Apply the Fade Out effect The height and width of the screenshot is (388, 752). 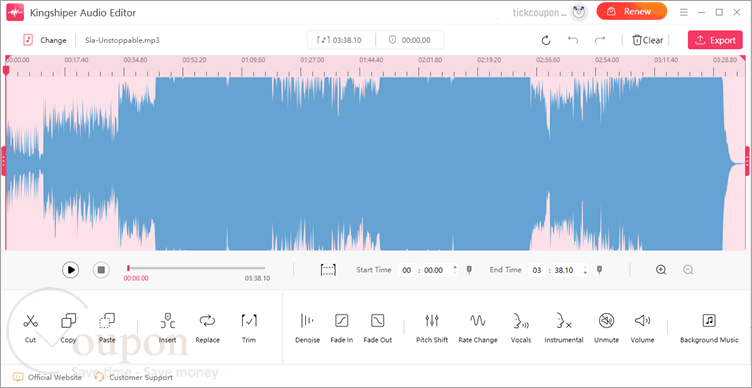pyautogui.click(x=377, y=328)
